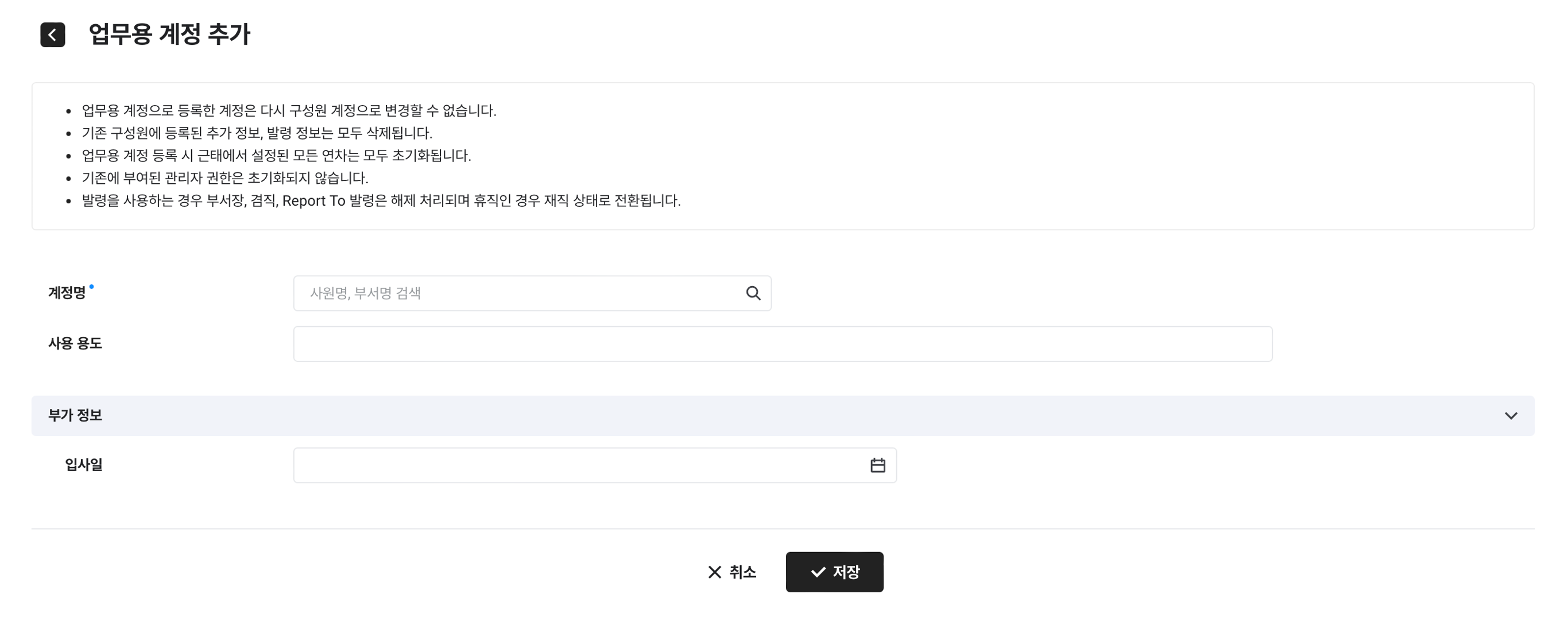
Task: Click the 계정명 field label
Action: 67,293
